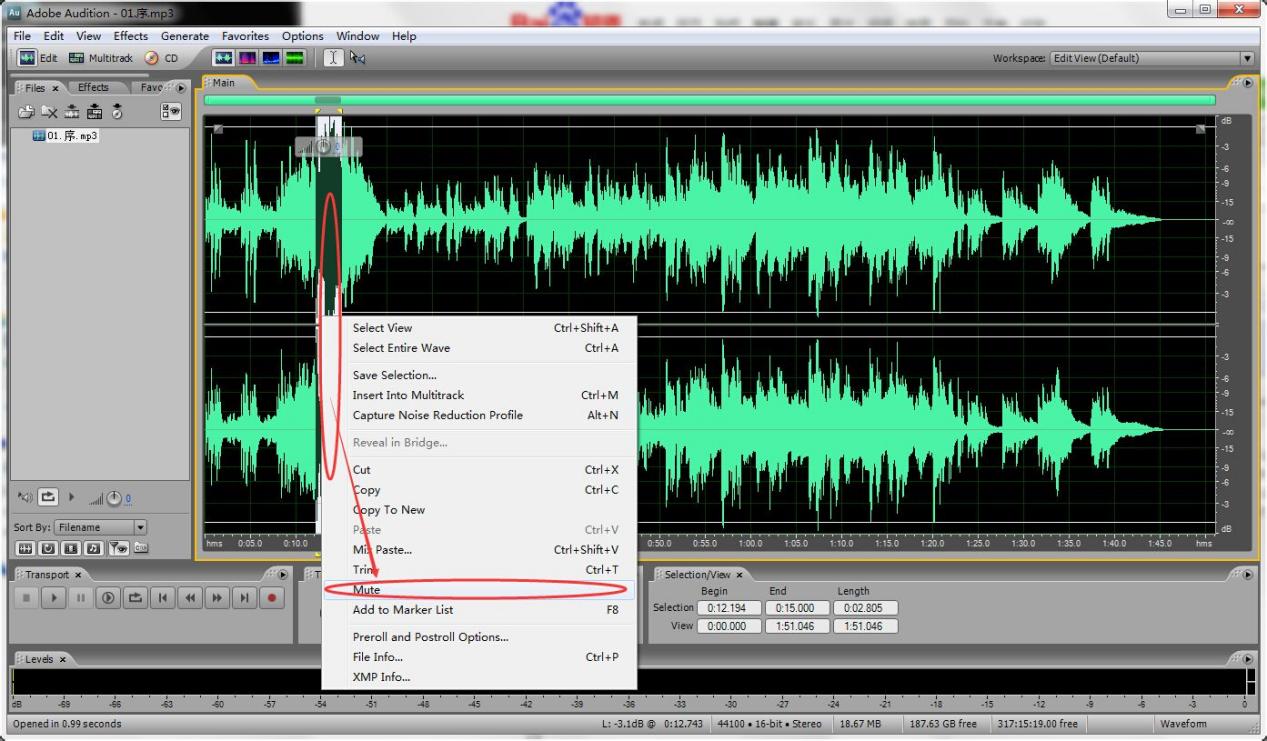
Task: Open CD view from toolbar
Action: [161, 58]
